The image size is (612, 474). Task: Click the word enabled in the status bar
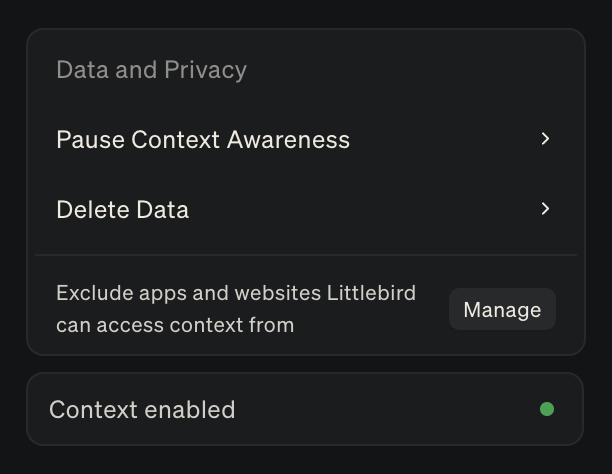tap(188, 409)
